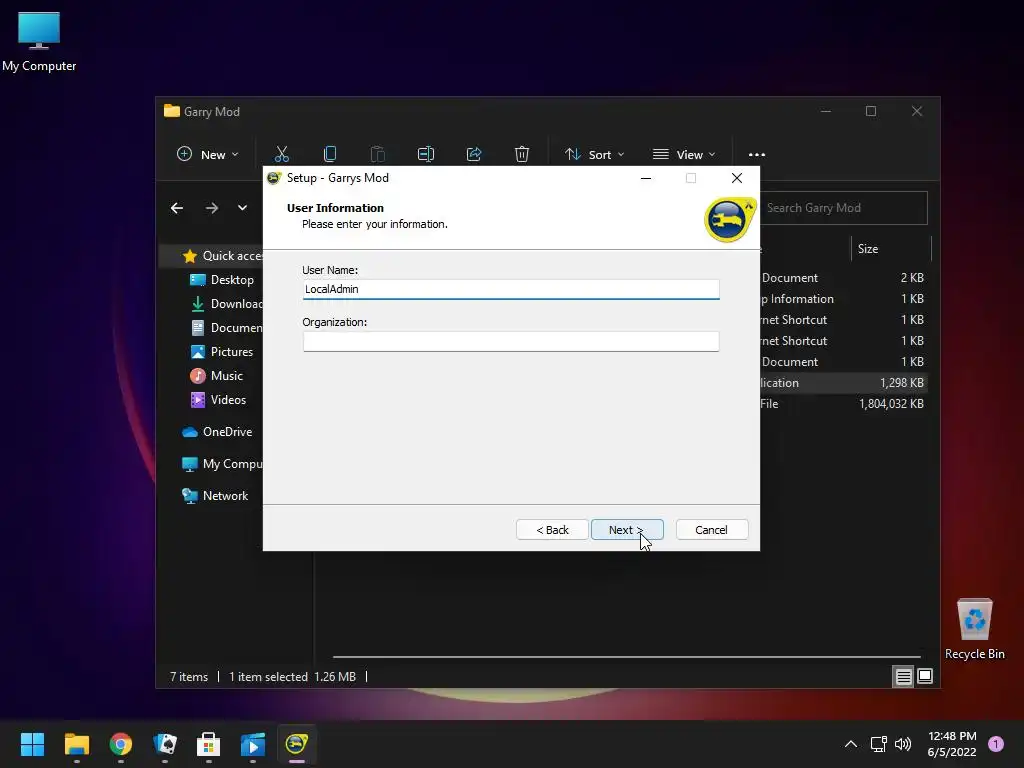
Task: Open the View dropdown menu
Action: (684, 154)
